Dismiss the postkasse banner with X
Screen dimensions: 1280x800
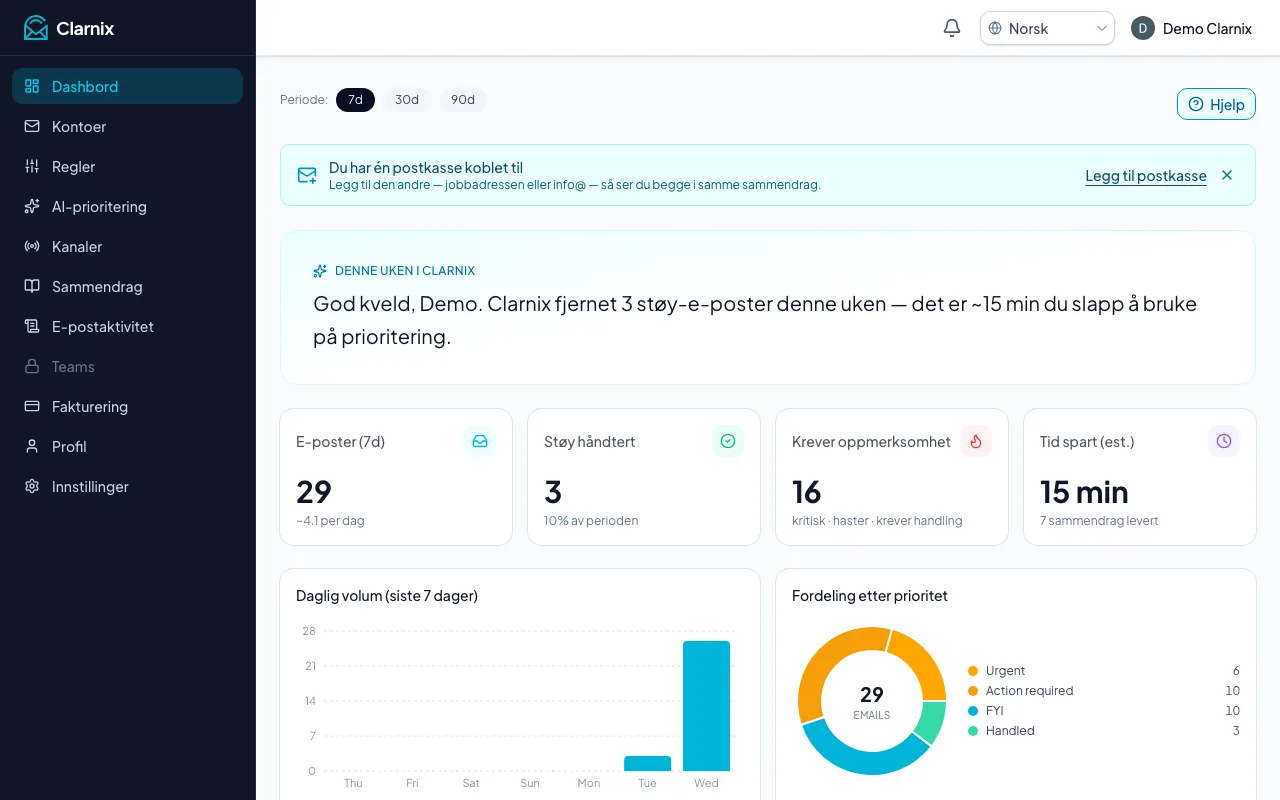[x=1227, y=175]
